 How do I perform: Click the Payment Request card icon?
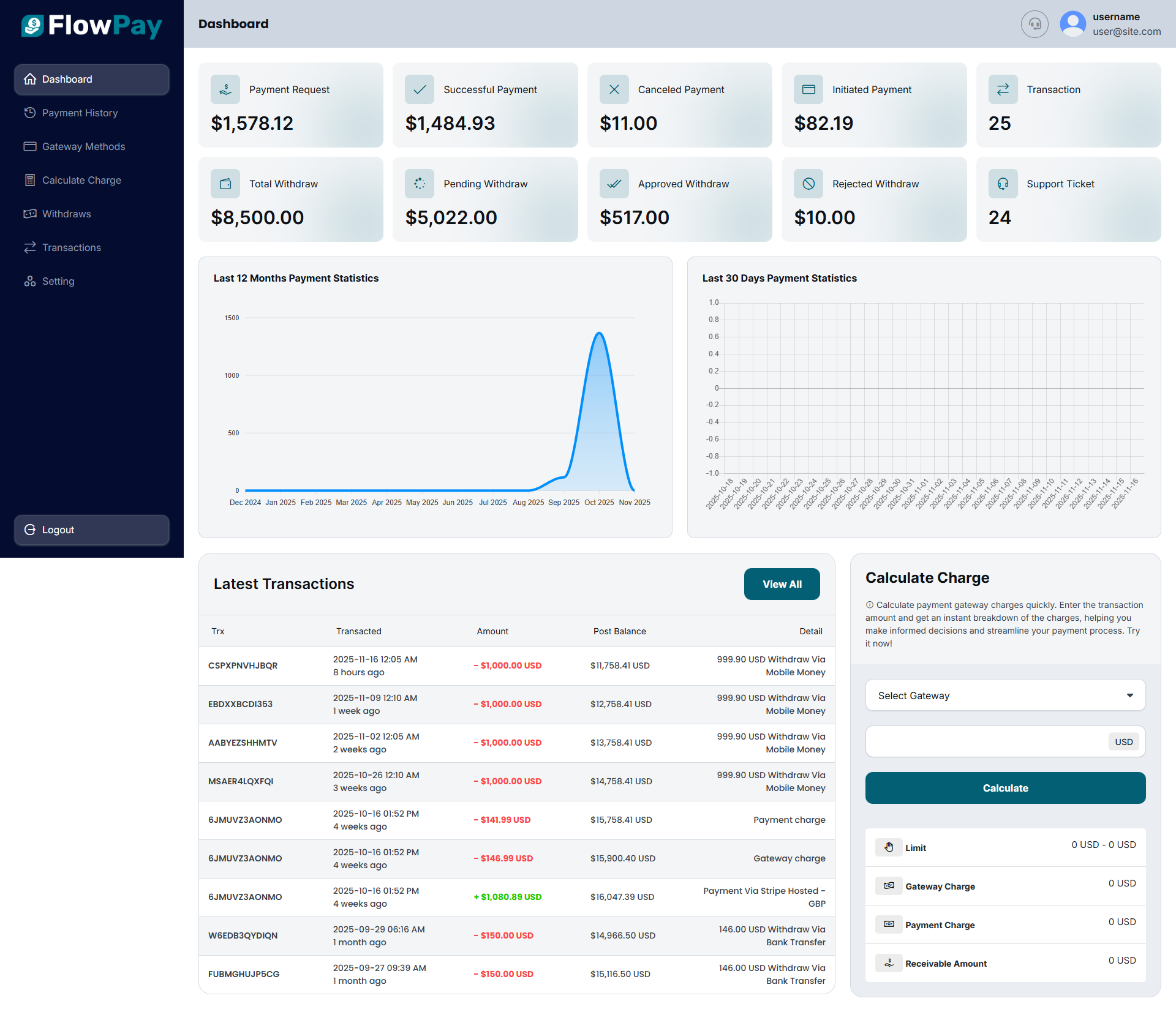[x=225, y=89]
